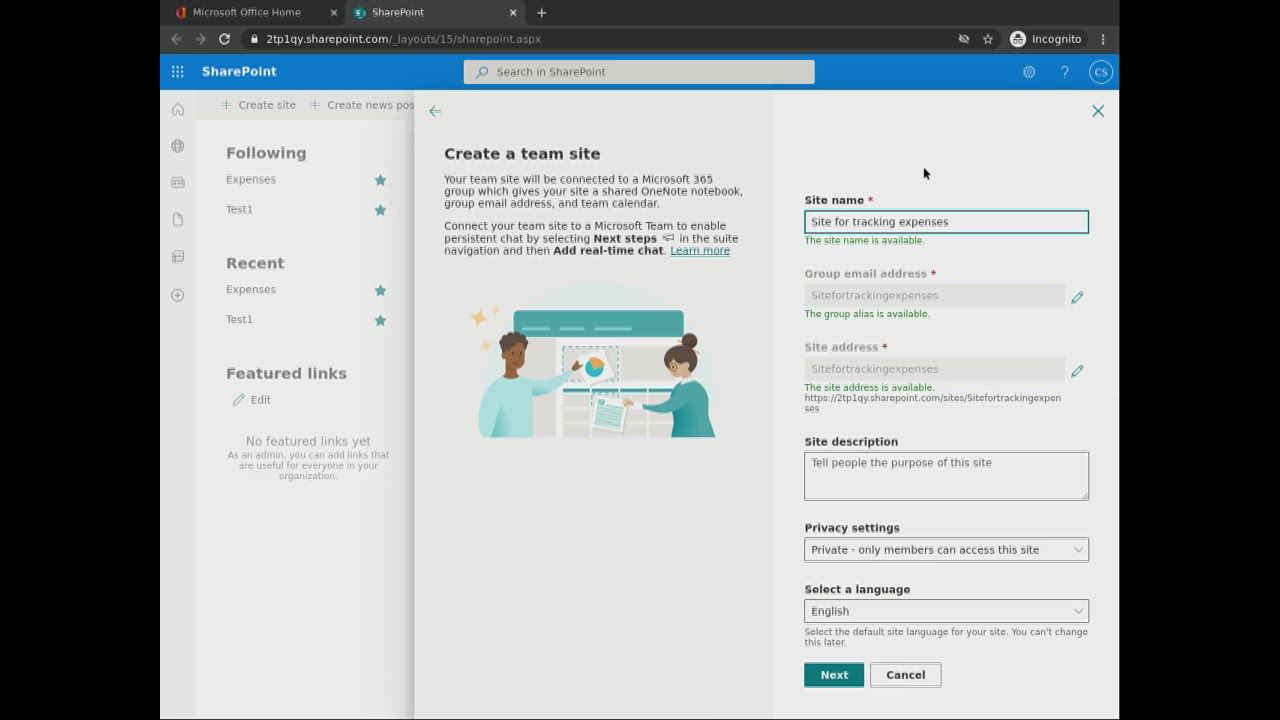1280x720 pixels.
Task: Open Test1 site under Following
Action: pos(239,210)
